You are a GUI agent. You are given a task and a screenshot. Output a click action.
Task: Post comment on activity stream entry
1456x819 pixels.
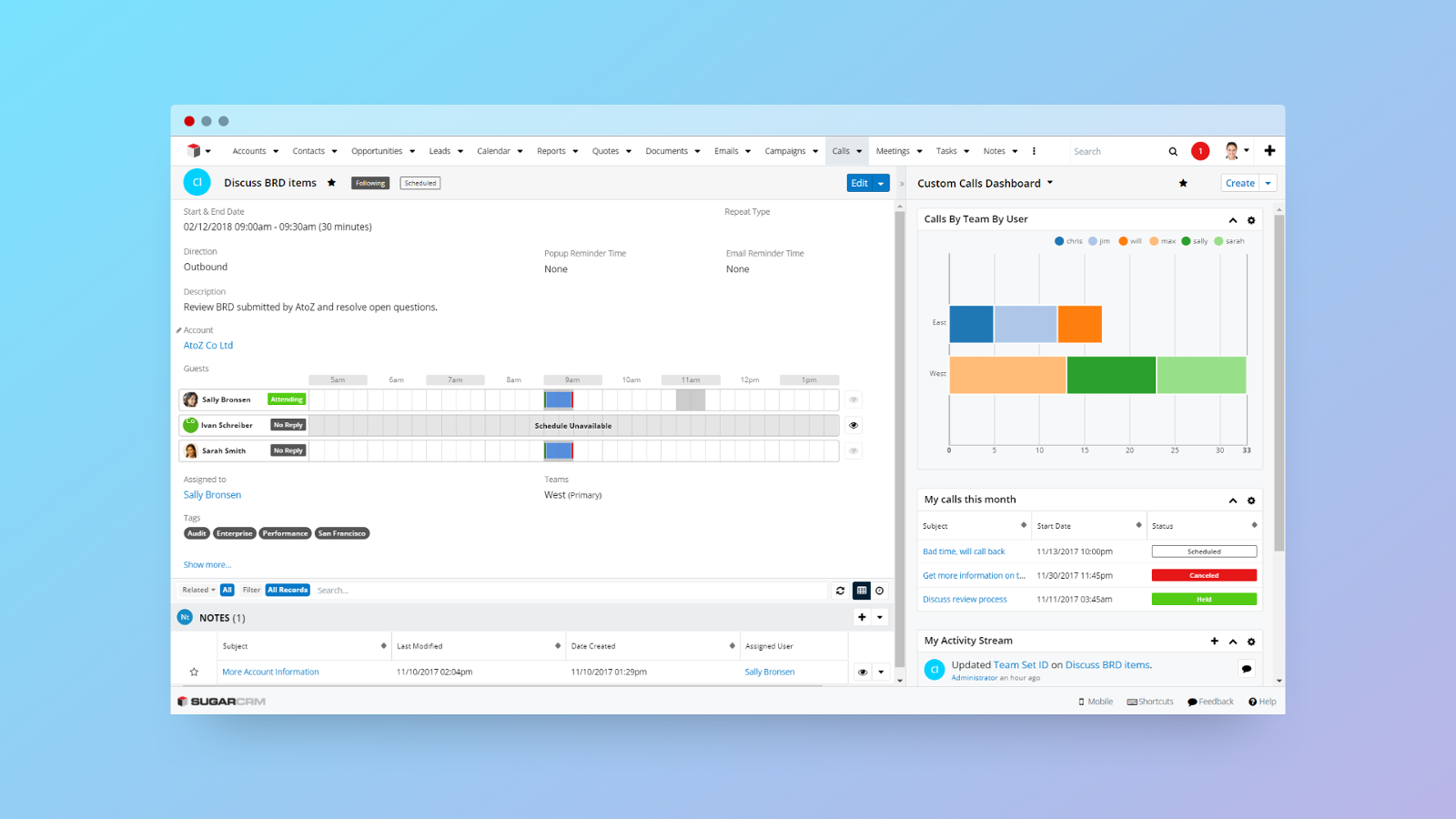[x=1247, y=669]
